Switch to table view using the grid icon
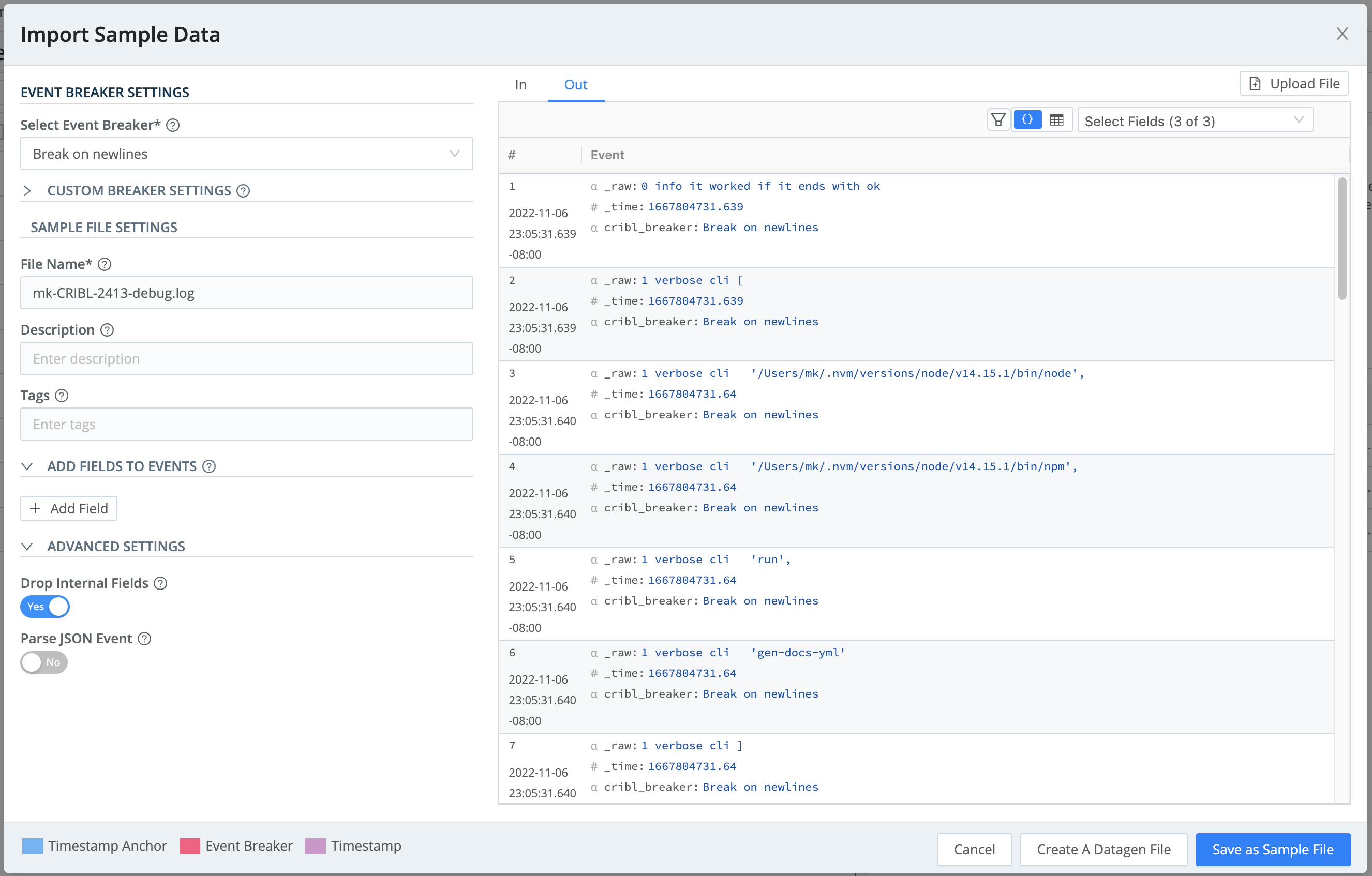Screen dimensions: 1372x876 pos(1057,119)
